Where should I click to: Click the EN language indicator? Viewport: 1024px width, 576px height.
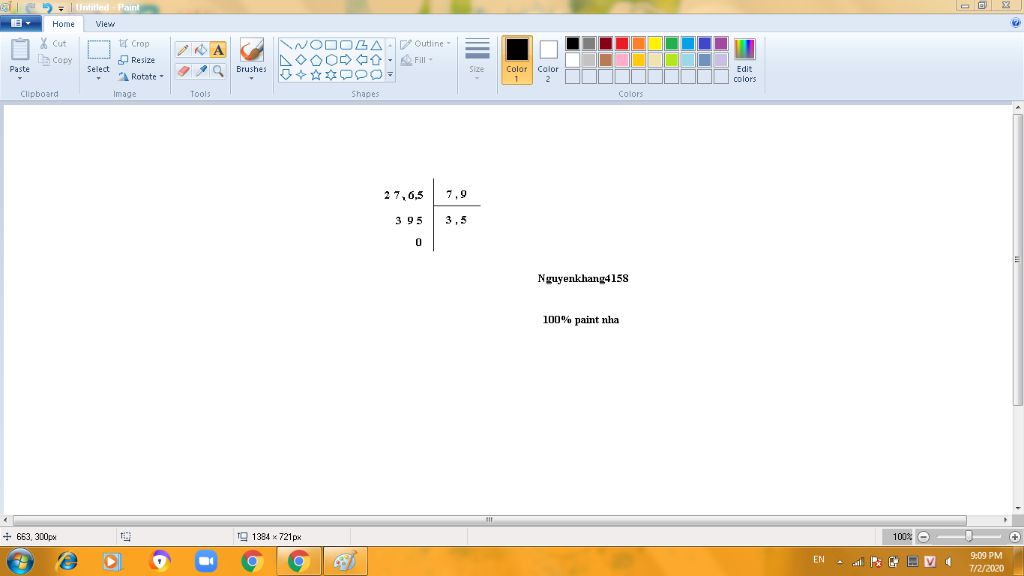point(819,560)
